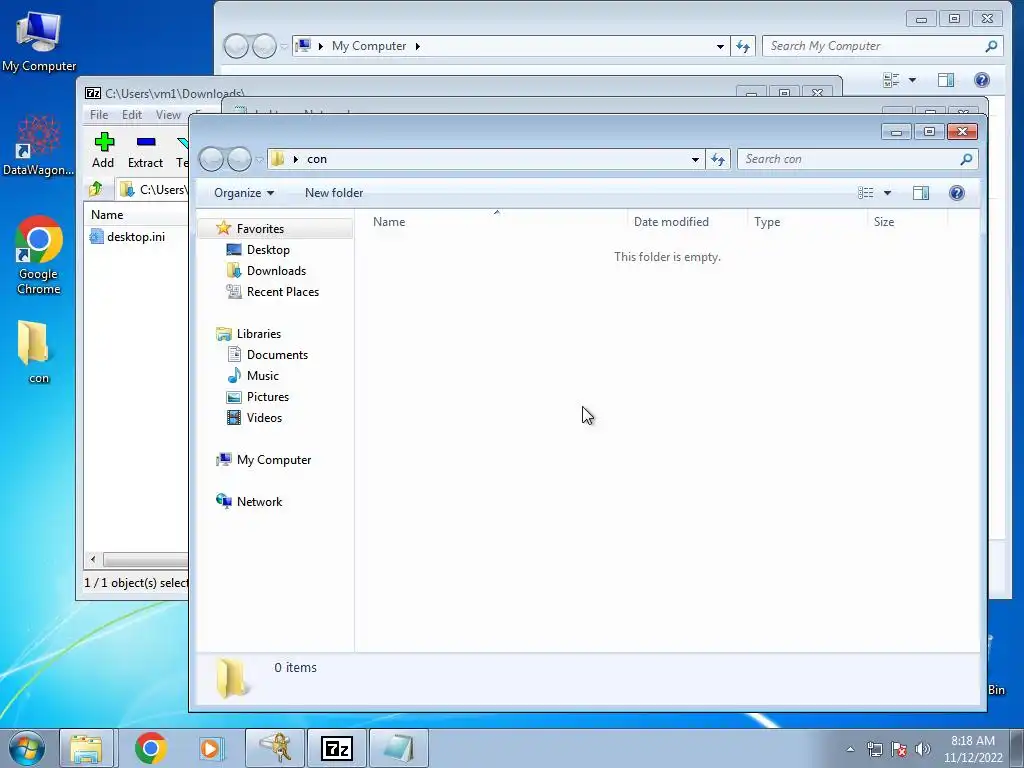Click Forward button in con window

239,159
